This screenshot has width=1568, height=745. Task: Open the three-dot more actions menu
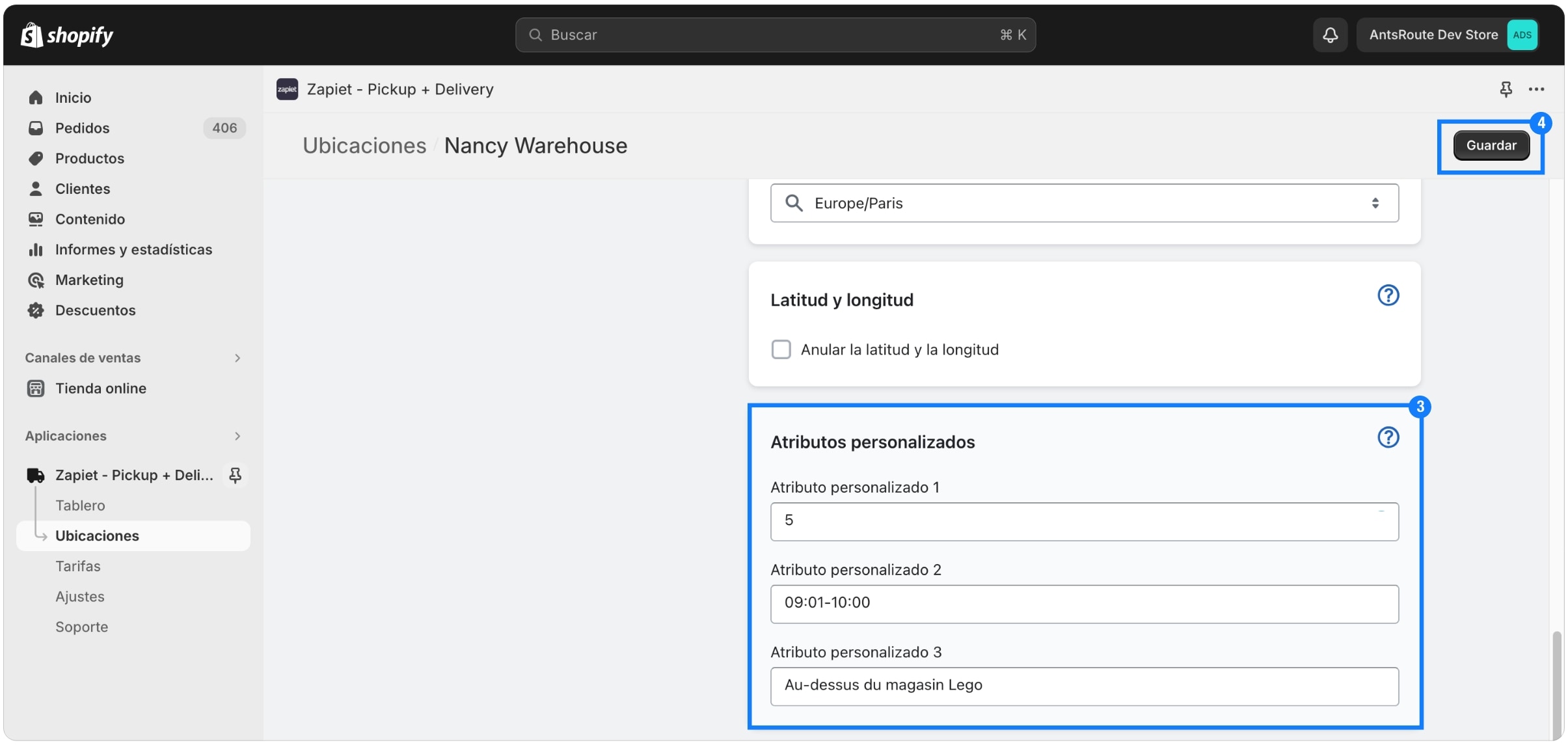click(x=1536, y=89)
